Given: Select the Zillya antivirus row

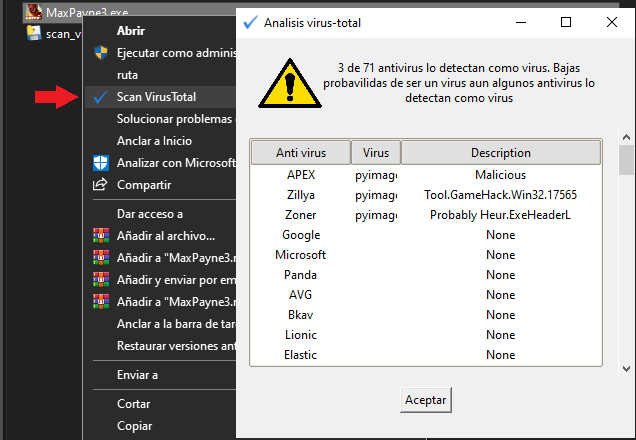Looking at the screenshot, I should [426, 195].
